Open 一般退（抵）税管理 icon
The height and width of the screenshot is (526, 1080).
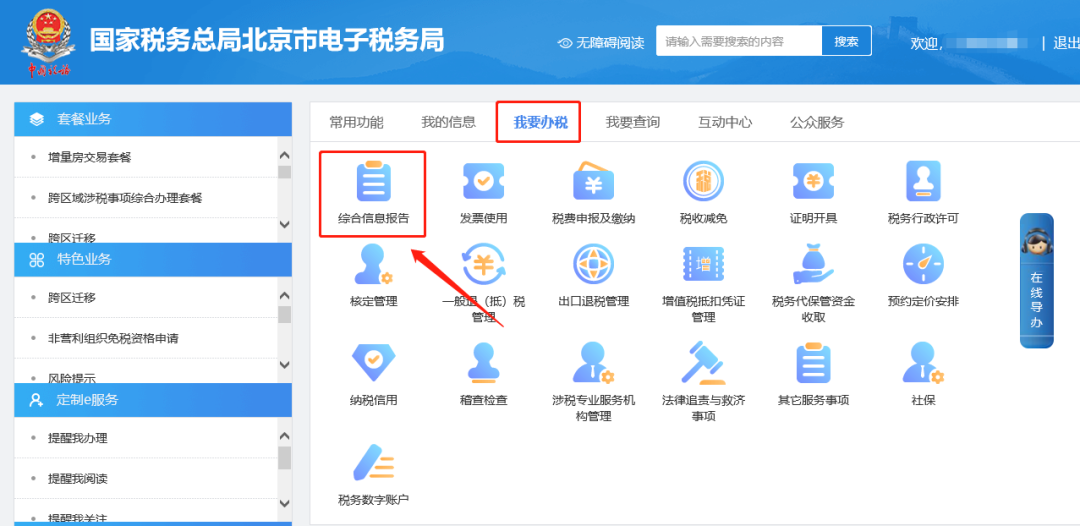(484, 264)
